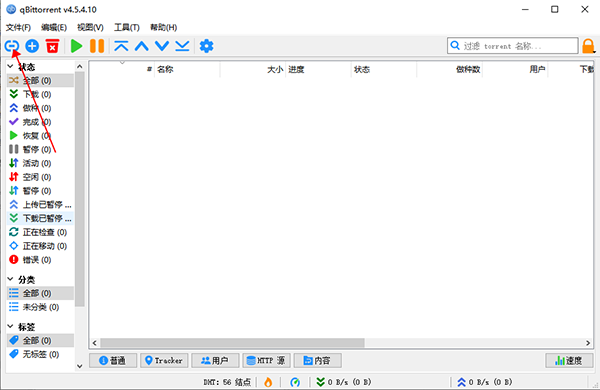Viewport: 600px width, 390px height.
Task: Click the upload speed 0 B/s indicator
Action: coord(484,382)
